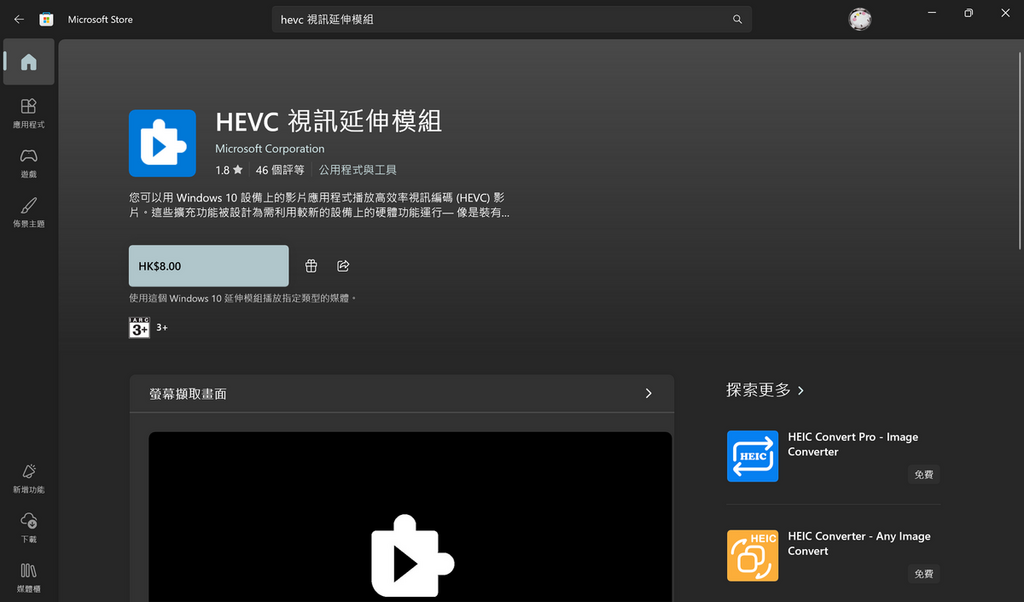Click the search box with hevc text
Image resolution: width=1024 pixels, height=602 pixels.
tap(511, 20)
